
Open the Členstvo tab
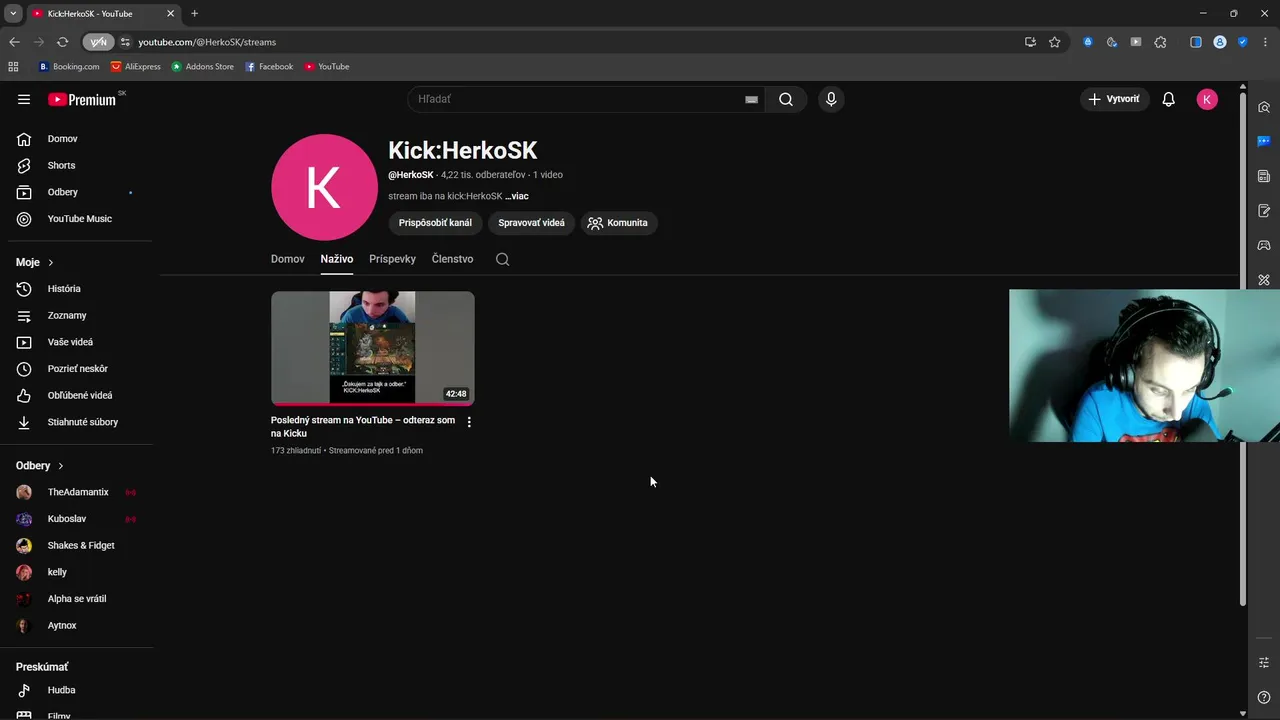[x=452, y=259]
